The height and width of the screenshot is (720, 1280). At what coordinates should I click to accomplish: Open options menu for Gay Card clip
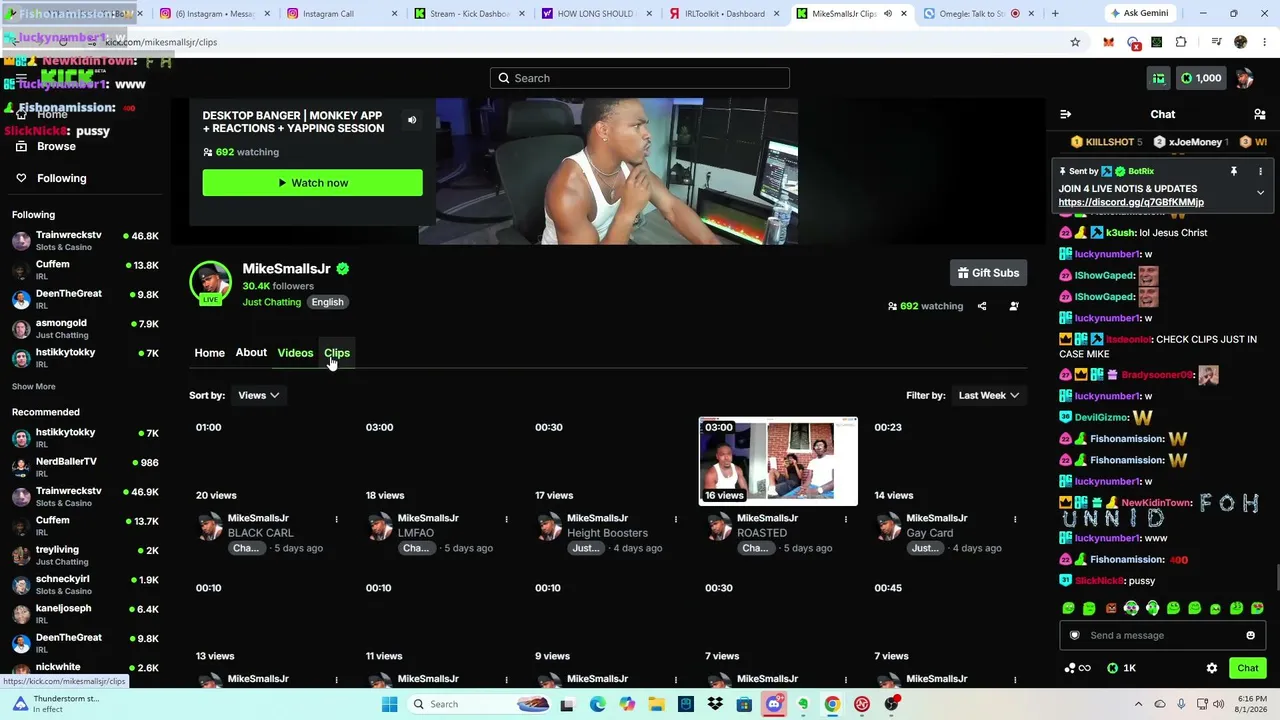coord(1015,519)
